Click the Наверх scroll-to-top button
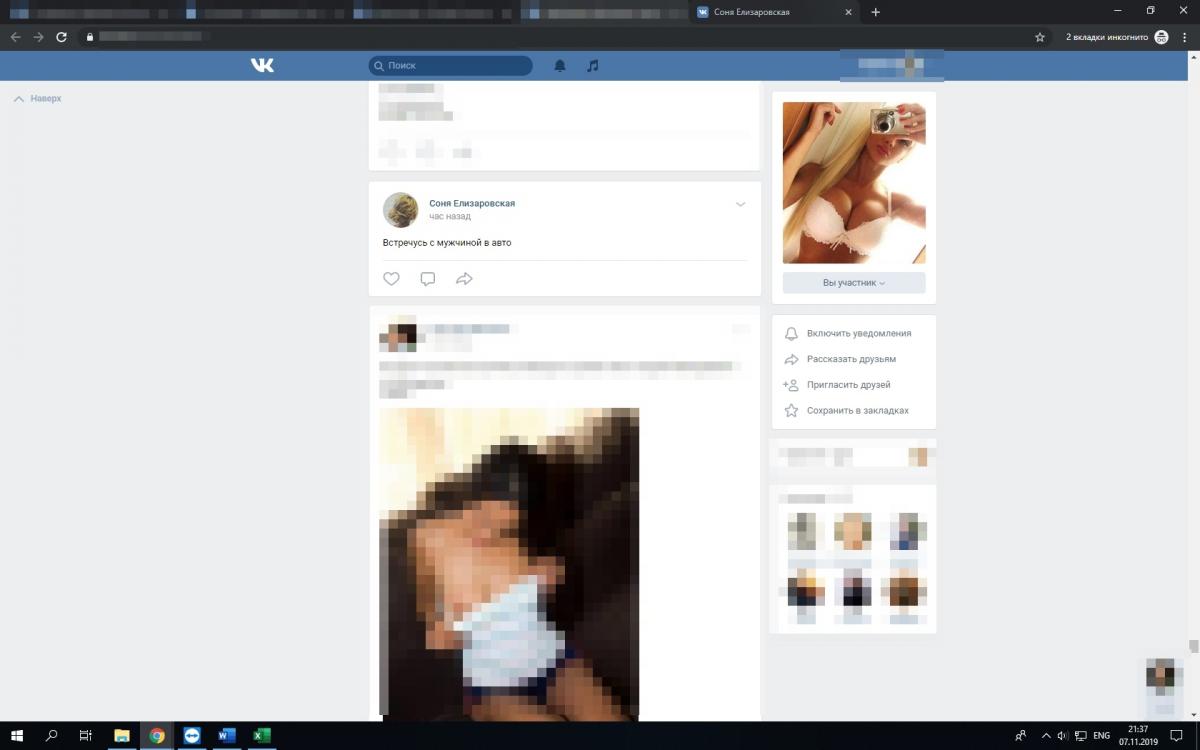Image resolution: width=1200 pixels, height=750 pixels. 38,99
